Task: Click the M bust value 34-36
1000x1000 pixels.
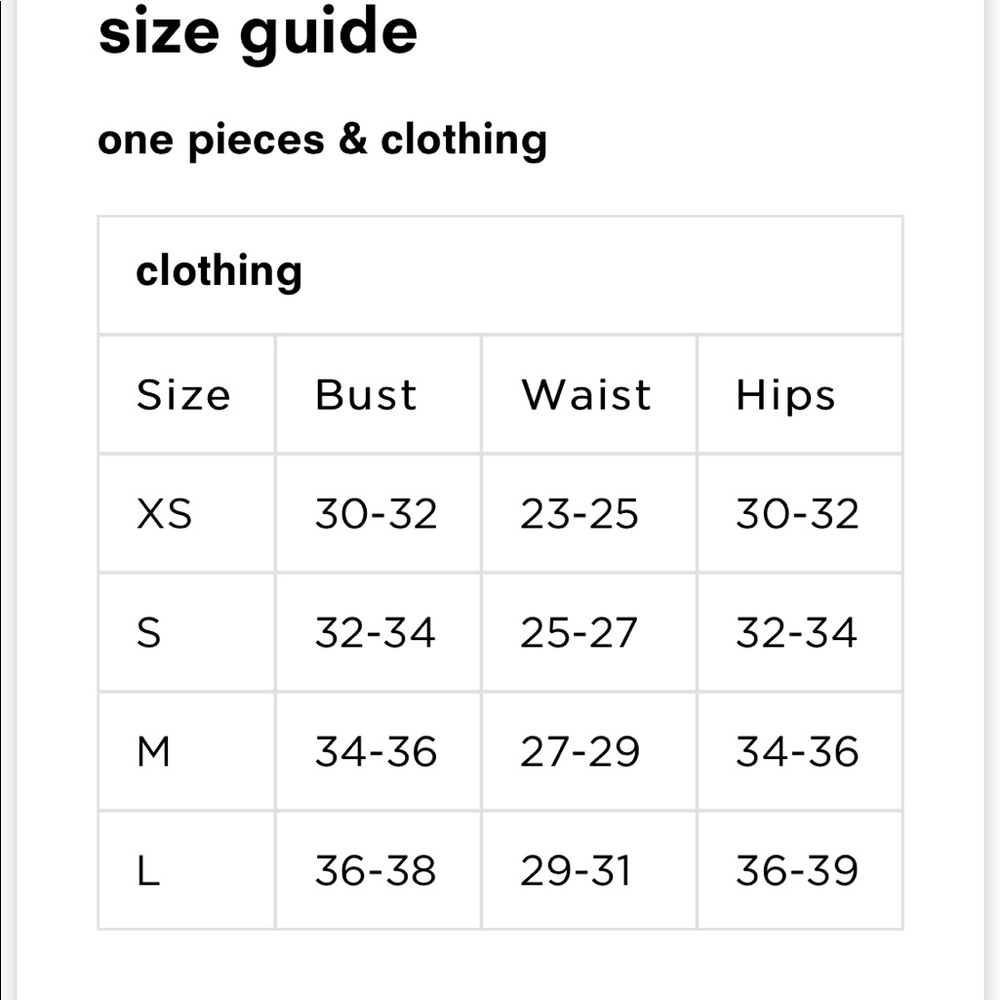Action: (376, 751)
